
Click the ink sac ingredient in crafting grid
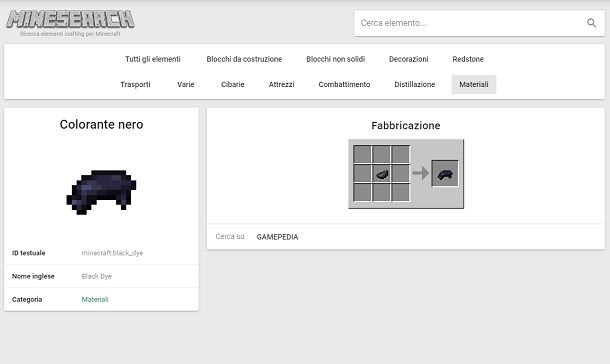coord(382,173)
